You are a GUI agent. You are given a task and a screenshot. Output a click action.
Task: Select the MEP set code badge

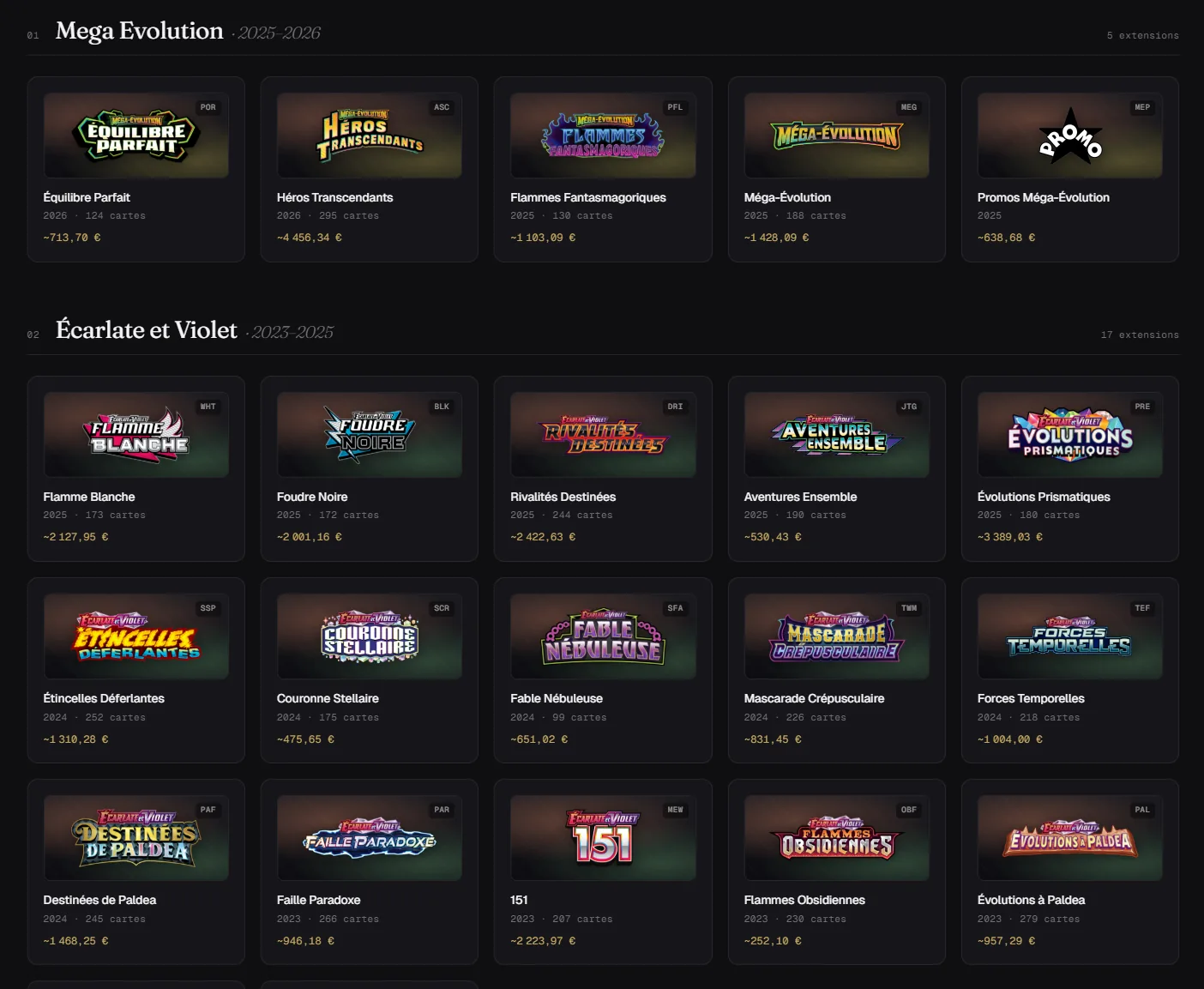coord(1142,107)
